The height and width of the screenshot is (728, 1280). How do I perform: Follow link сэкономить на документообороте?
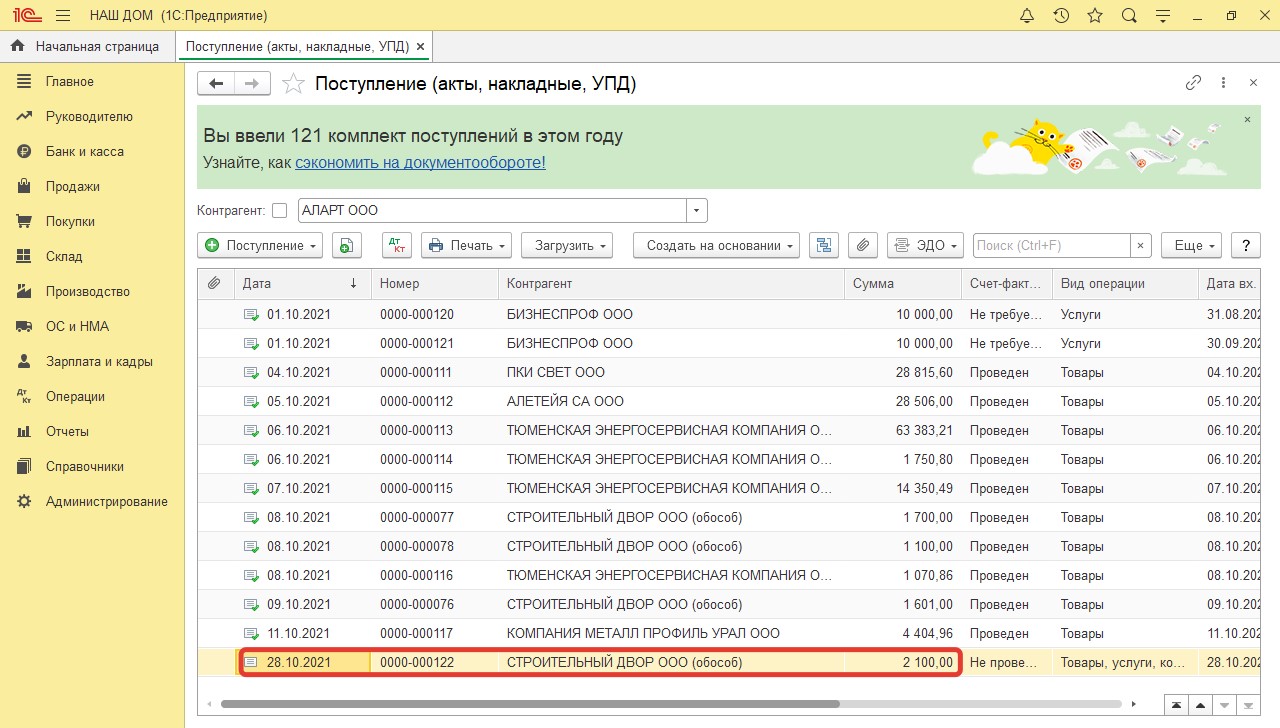tap(420, 162)
